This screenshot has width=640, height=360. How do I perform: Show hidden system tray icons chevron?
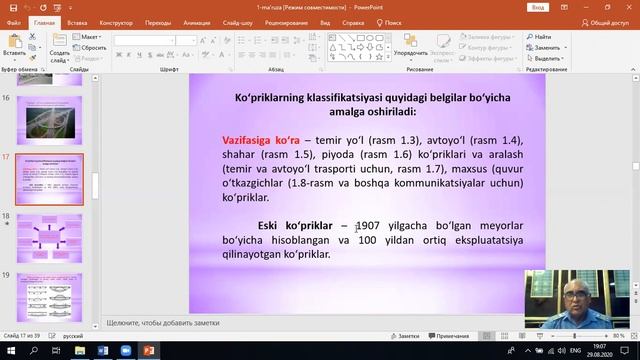528,351
